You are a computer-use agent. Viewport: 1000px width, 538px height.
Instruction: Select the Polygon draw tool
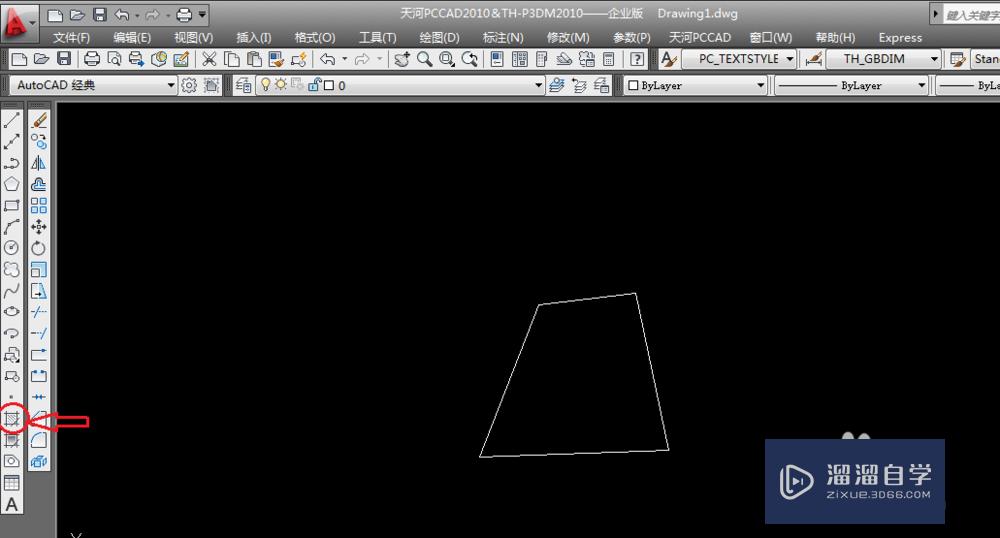pyautogui.click(x=11, y=184)
